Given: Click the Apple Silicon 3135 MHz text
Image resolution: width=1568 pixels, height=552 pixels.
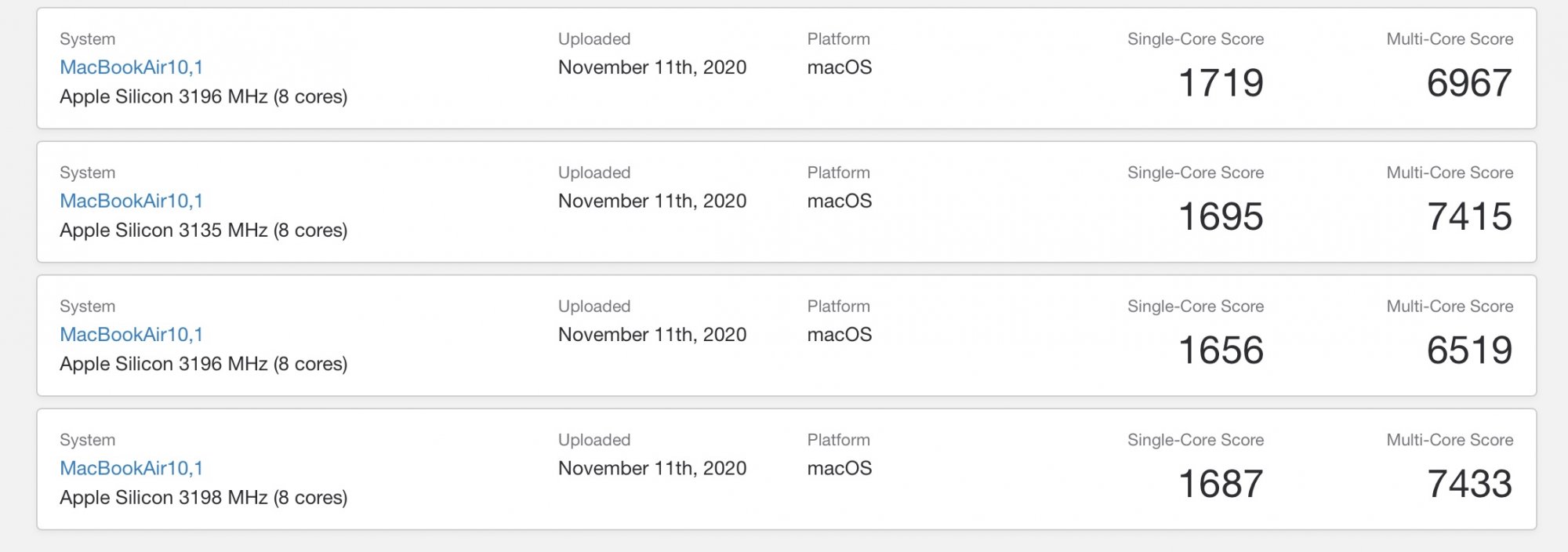Looking at the screenshot, I should 203,231.
